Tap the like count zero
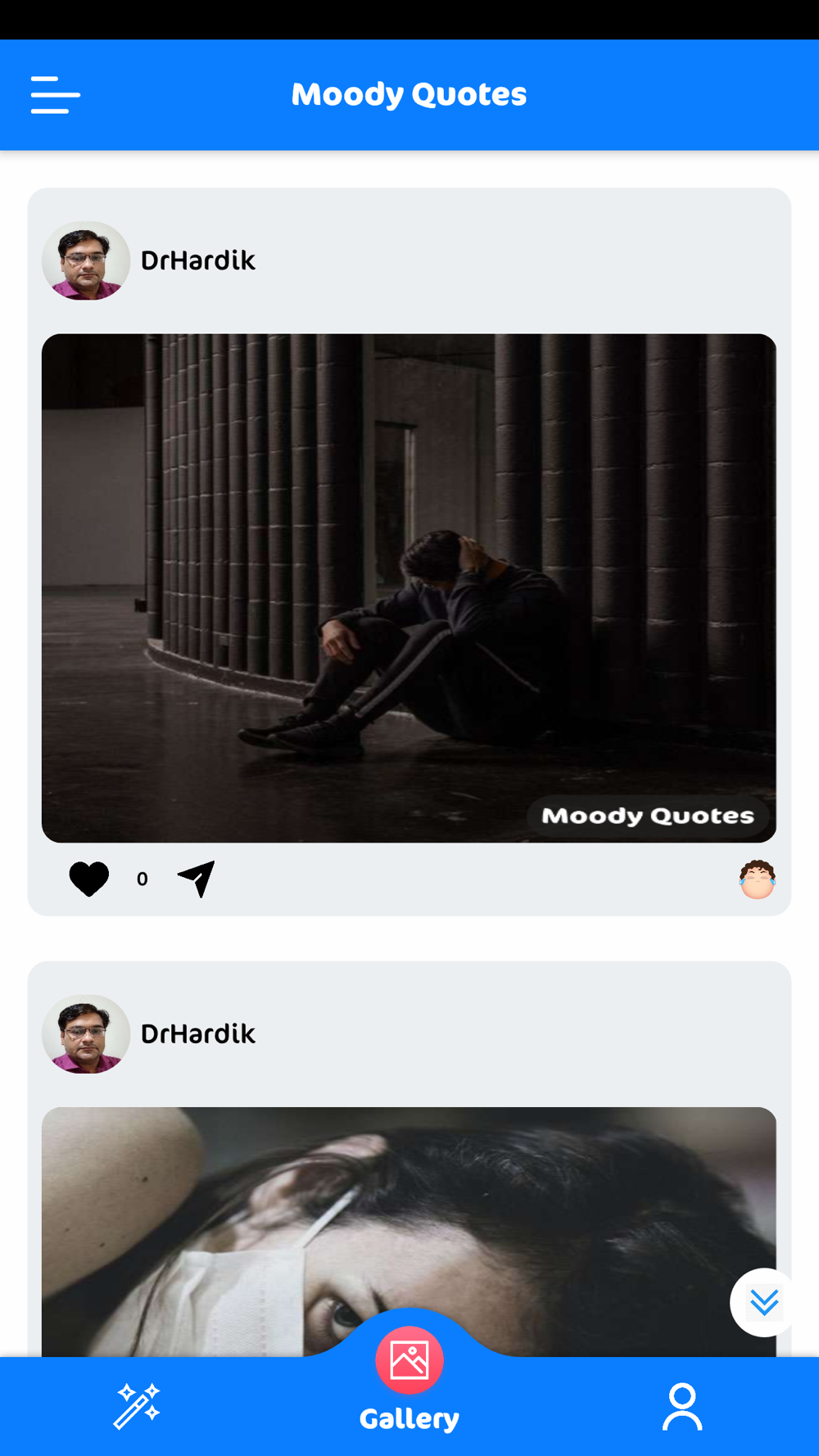The width and height of the screenshot is (819, 1456). 143,879
